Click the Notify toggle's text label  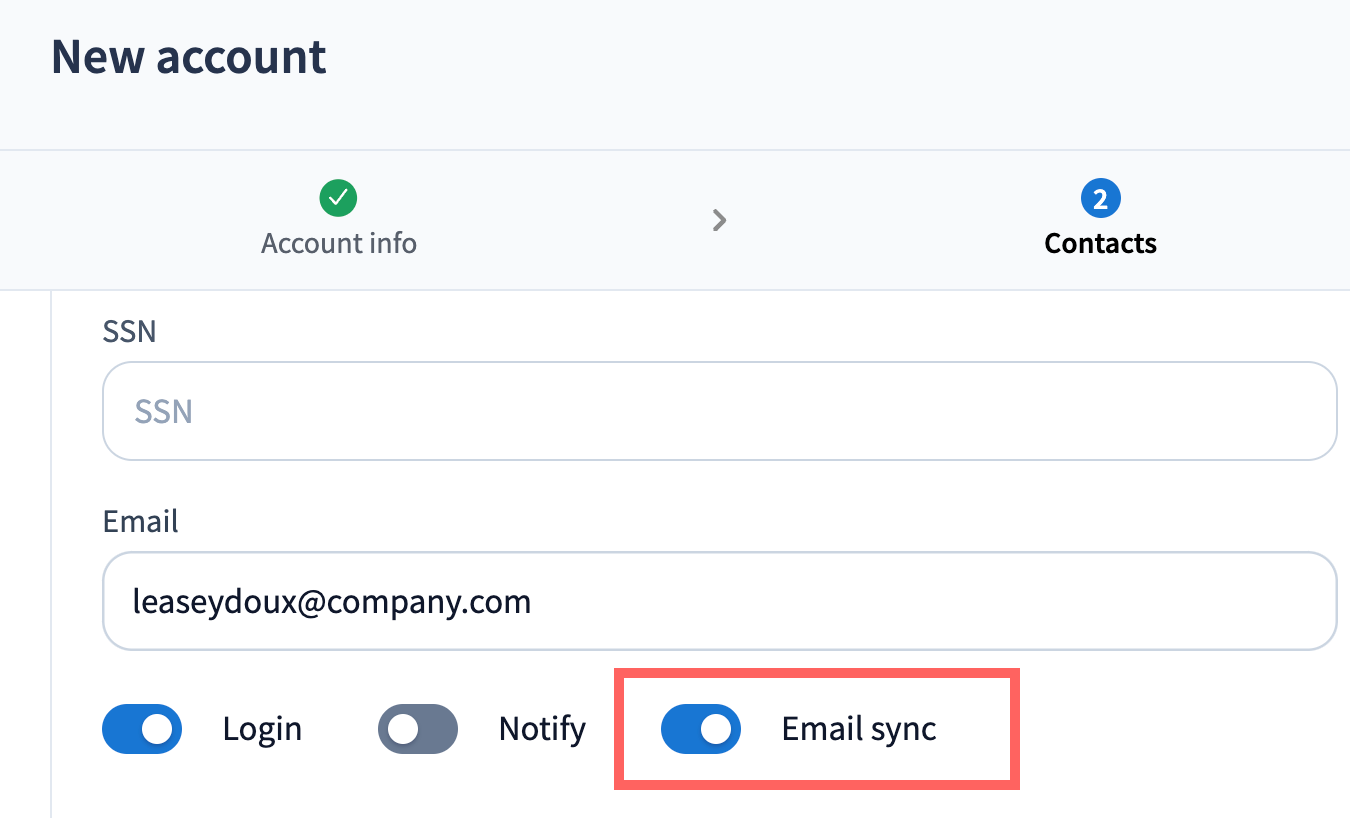tap(542, 729)
